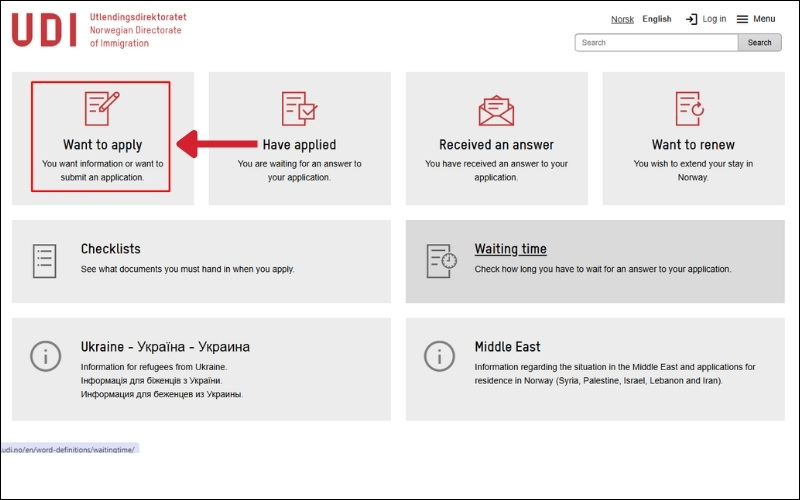
Task: Click the UDI logo in header
Action: click(44, 30)
